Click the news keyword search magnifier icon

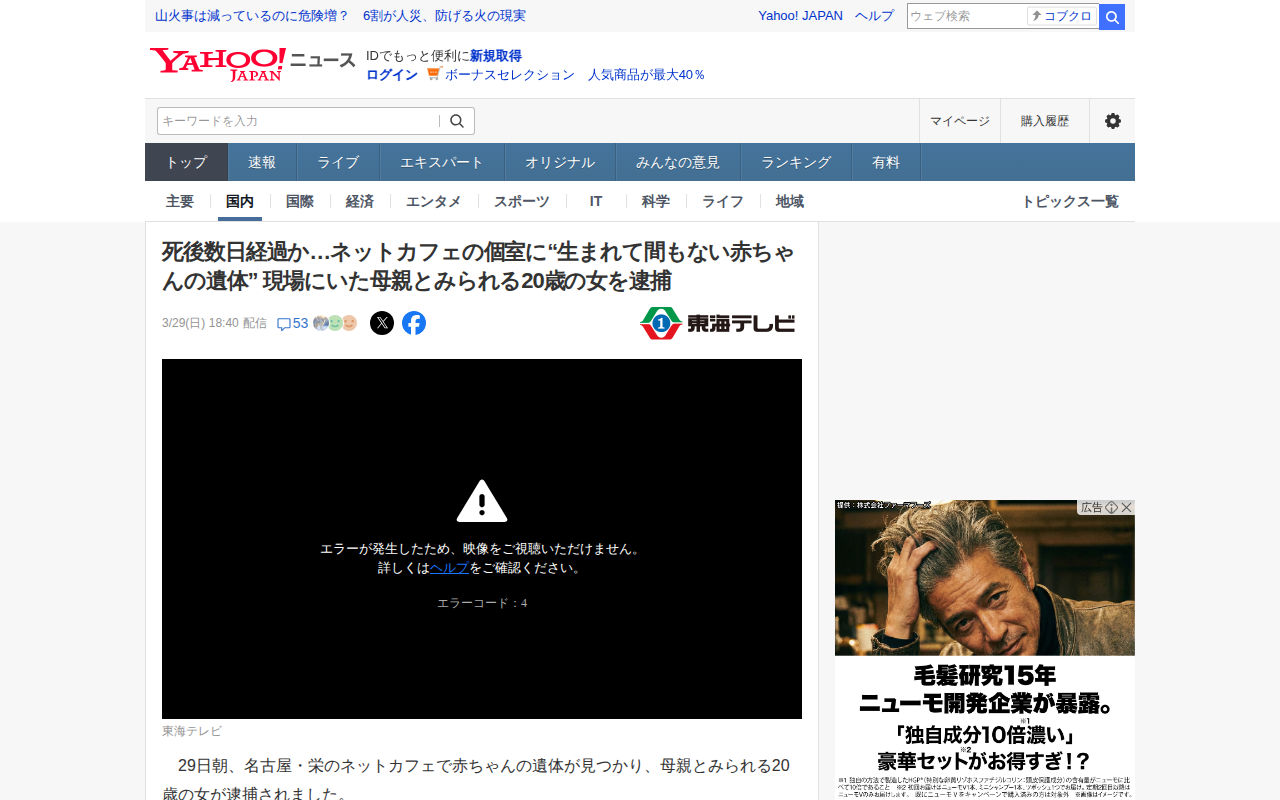[x=457, y=121]
